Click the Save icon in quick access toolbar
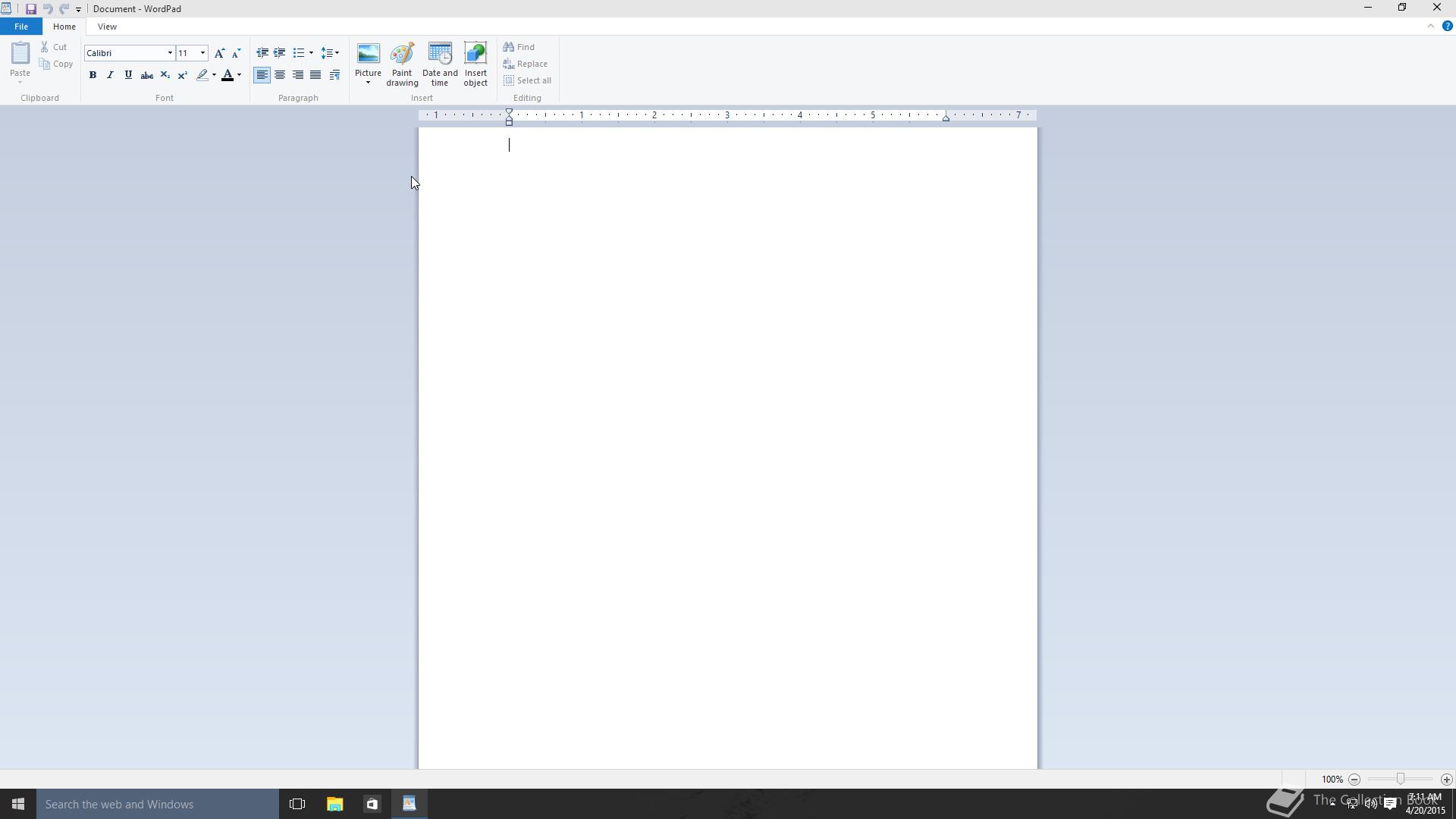 pyautogui.click(x=30, y=9)
